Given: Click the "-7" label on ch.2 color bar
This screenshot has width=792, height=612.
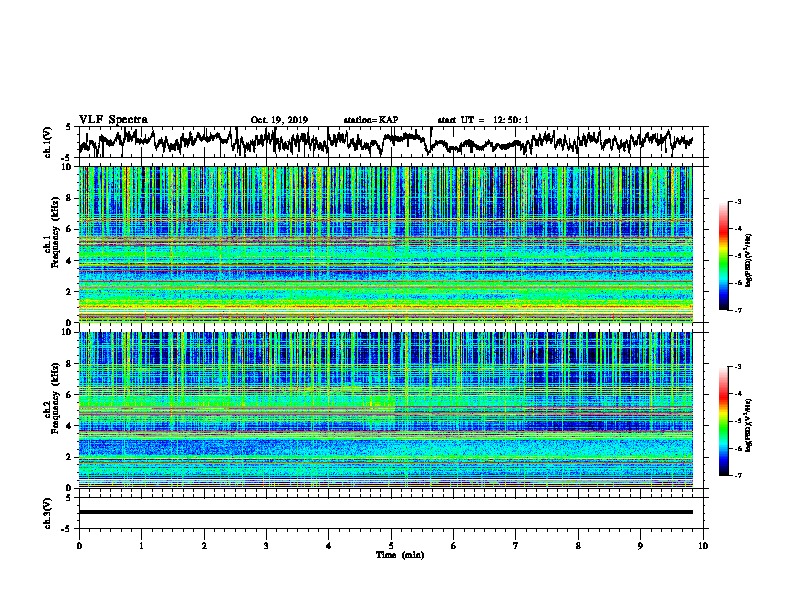Looking at the screenshot, I should coord(738,475).
